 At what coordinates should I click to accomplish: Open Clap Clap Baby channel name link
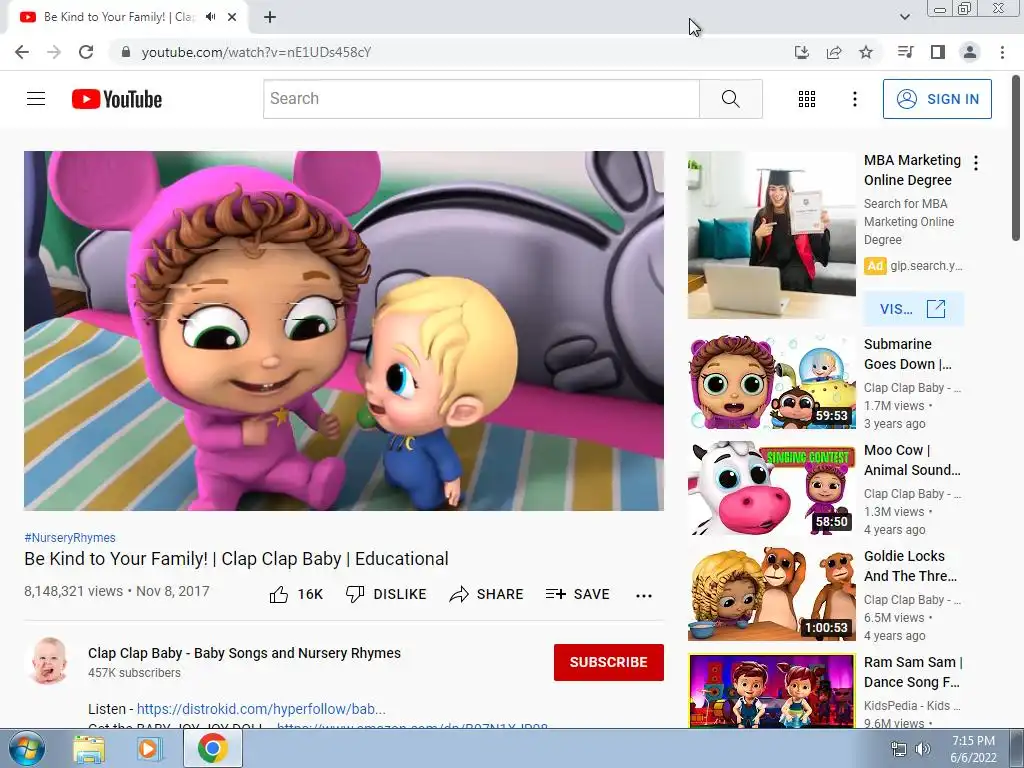click(244, 653)
